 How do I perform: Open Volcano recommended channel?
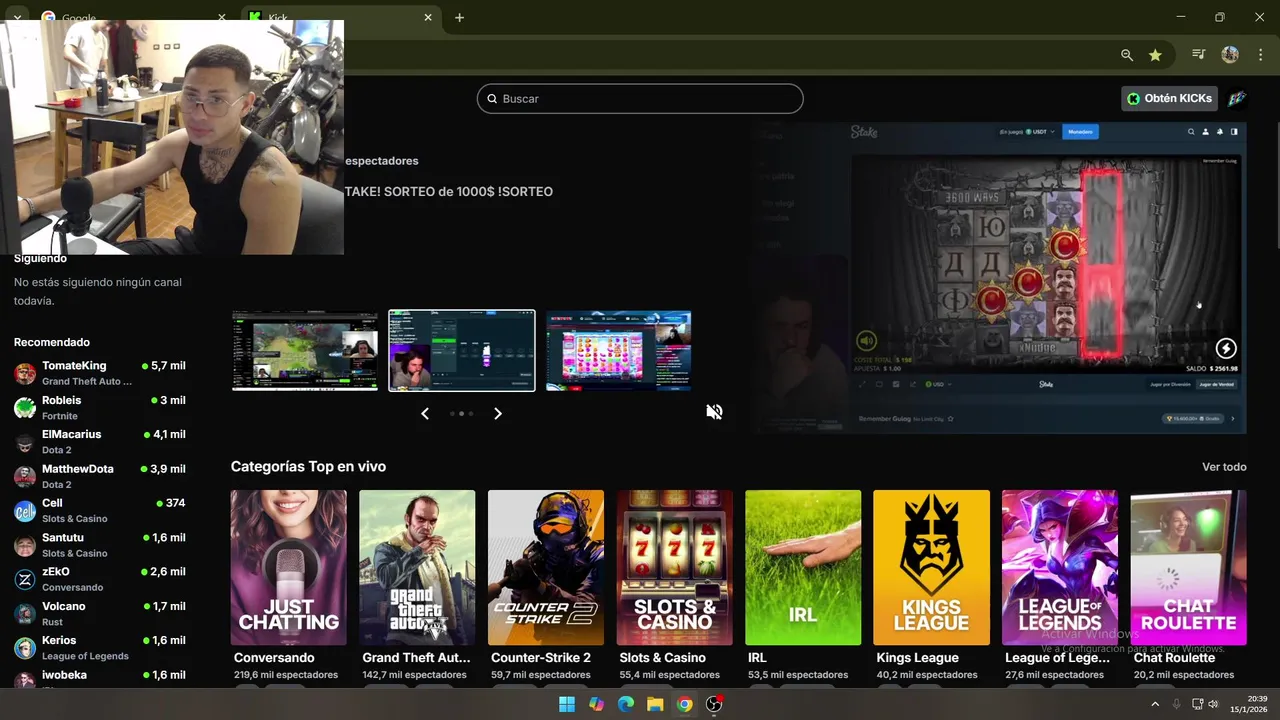(100, 613)
